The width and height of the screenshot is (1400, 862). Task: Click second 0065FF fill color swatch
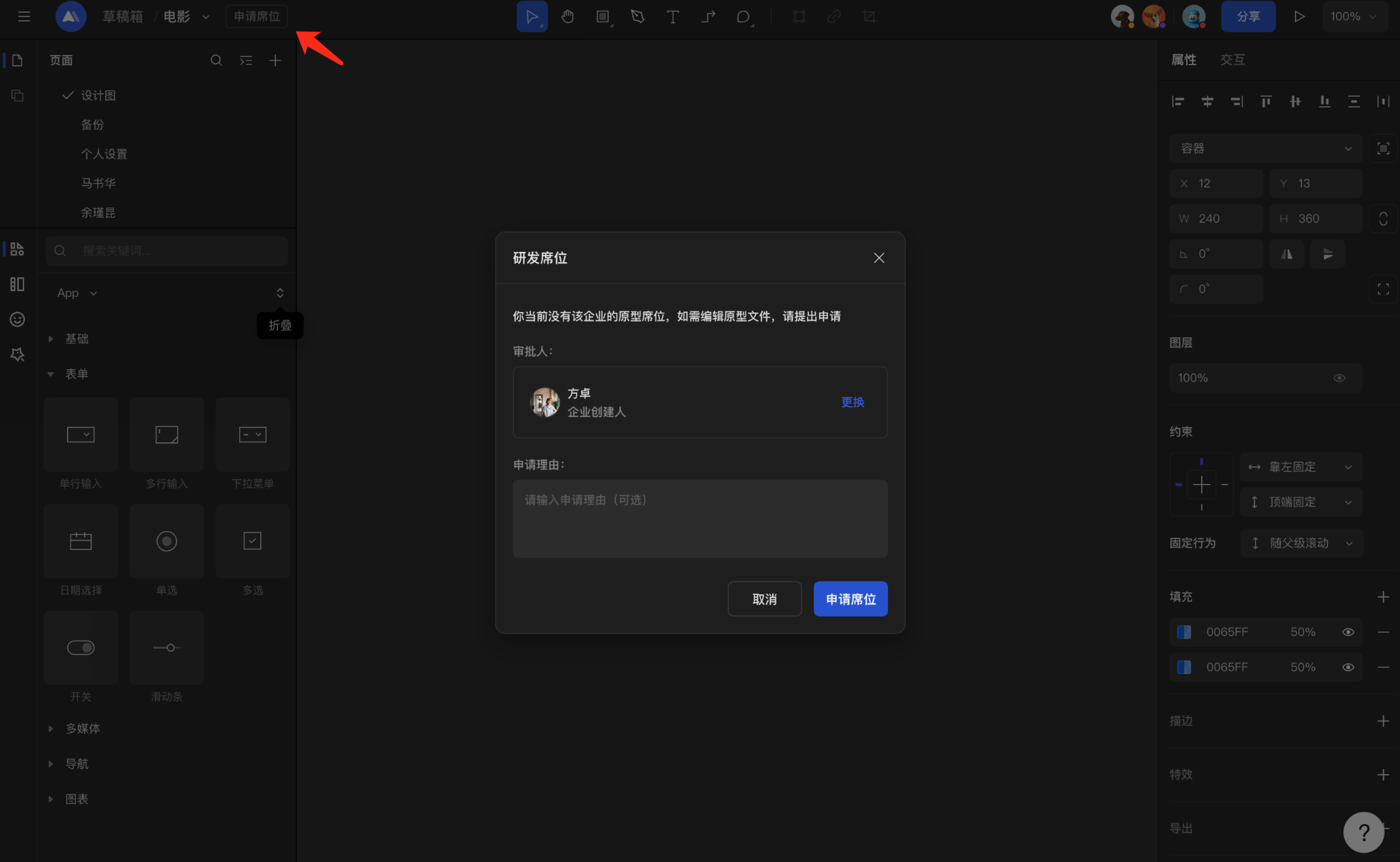[1184, 667]
